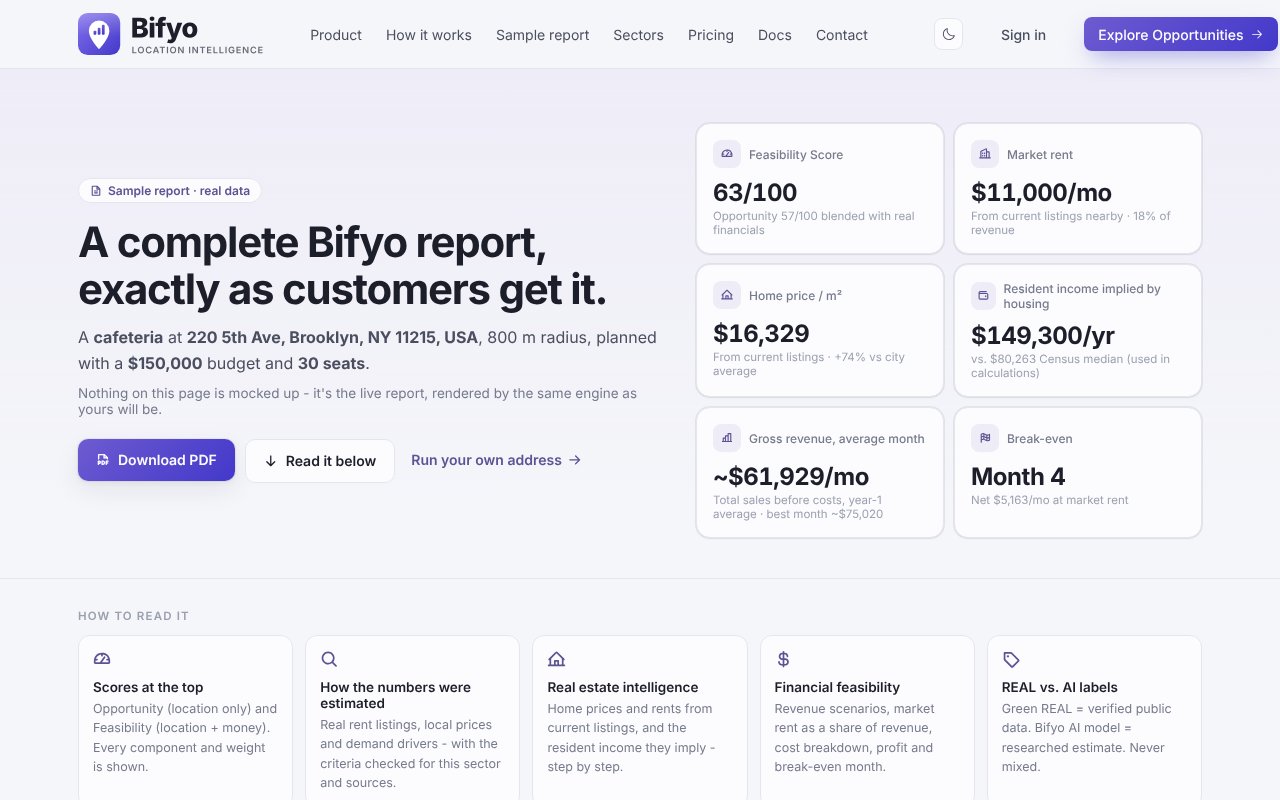Click the HOW TO READ IT section label
This screenshot has height=800, width=1280.
pos(133,616)
